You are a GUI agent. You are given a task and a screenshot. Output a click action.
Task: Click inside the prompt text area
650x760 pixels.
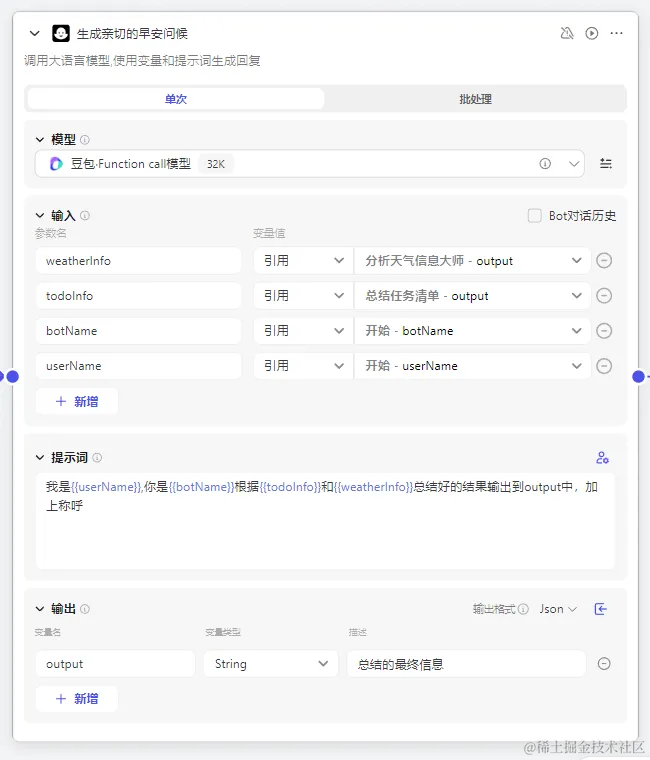pyautogui.click(x=325, y=521)
